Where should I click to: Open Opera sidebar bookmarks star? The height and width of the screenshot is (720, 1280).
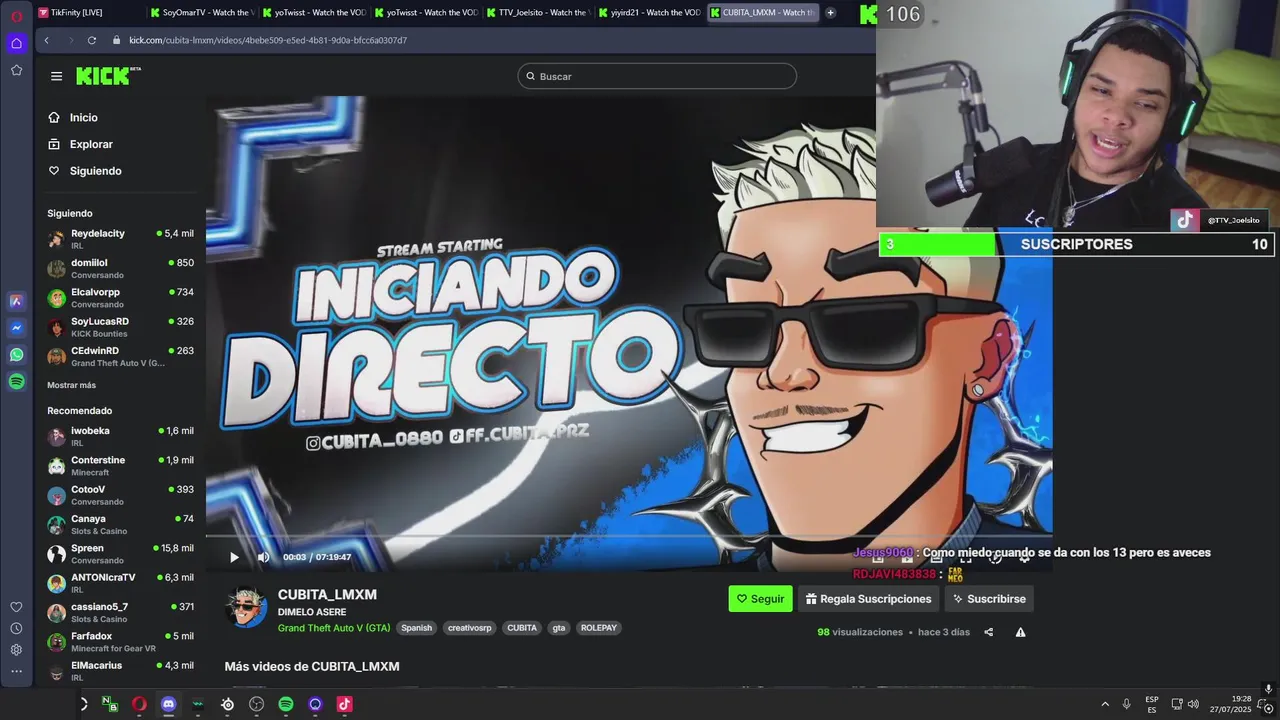tap(16, 70)
